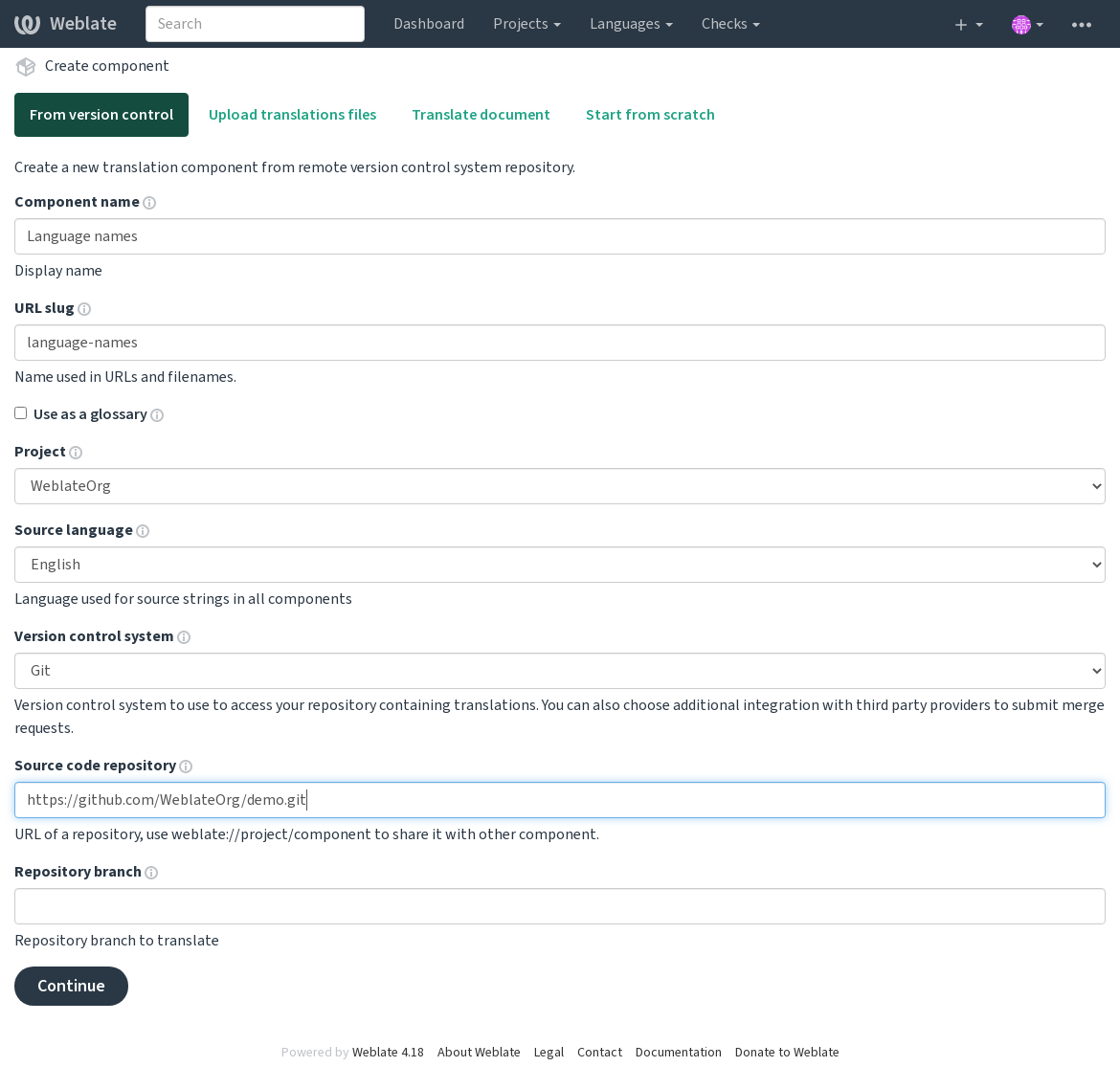Click info icon next to Source language
1120x1089 pixels.
143,531
